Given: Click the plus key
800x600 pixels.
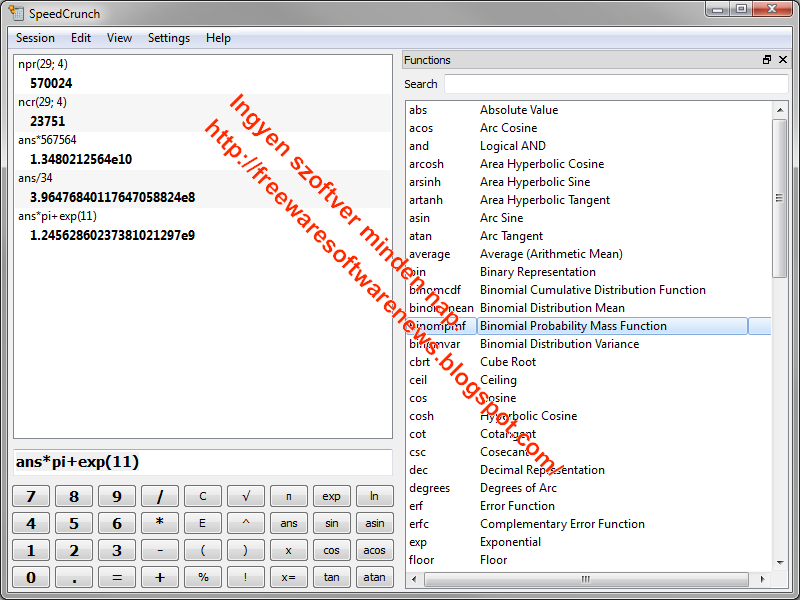Looking at the screenshot, I should click(160, 577).
